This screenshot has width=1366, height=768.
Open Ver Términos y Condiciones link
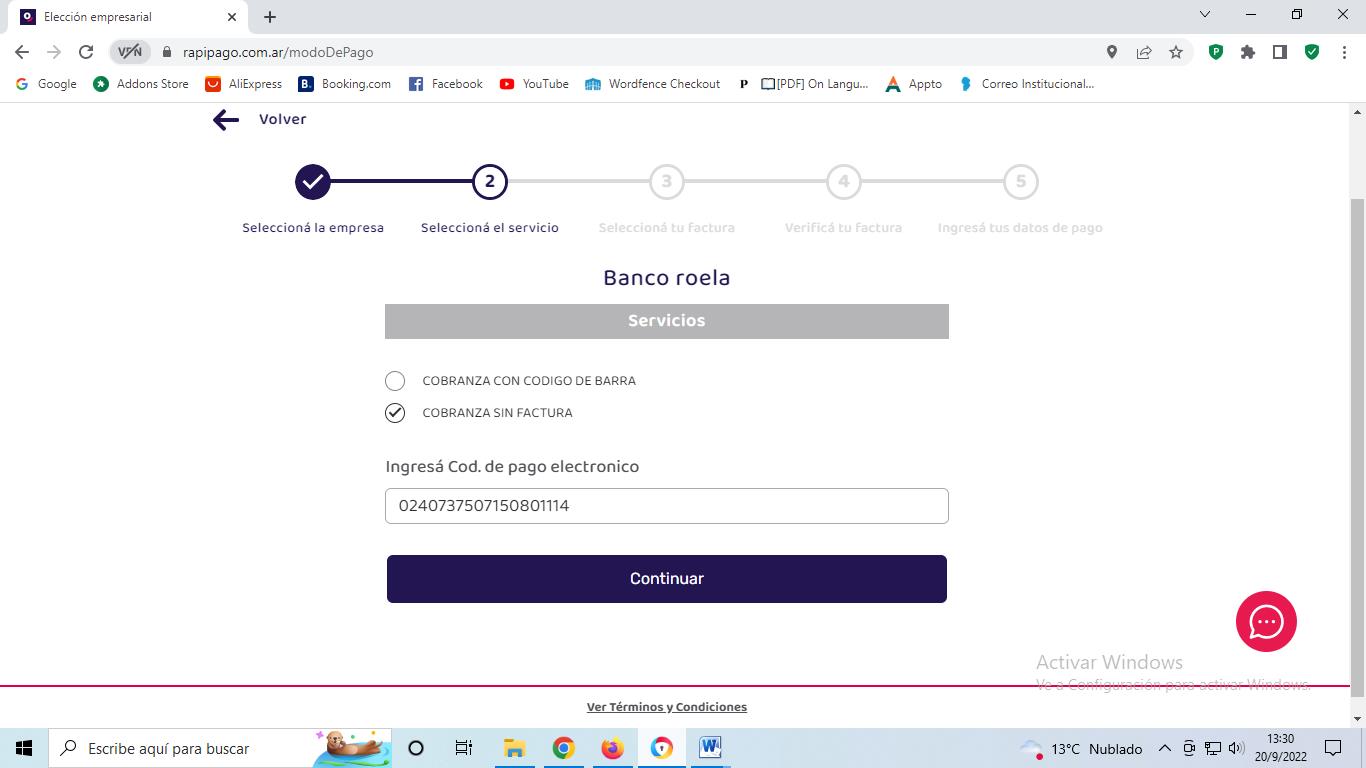[666, 707]
